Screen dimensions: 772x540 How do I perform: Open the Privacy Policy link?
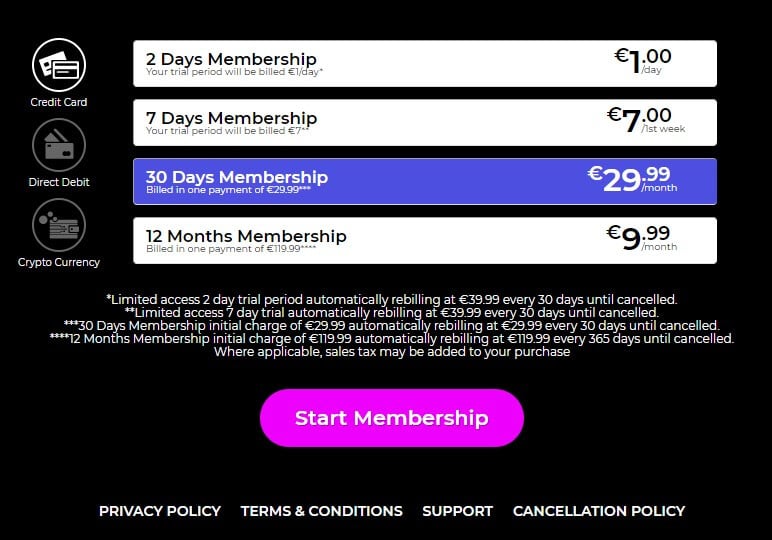click(160, 511)
